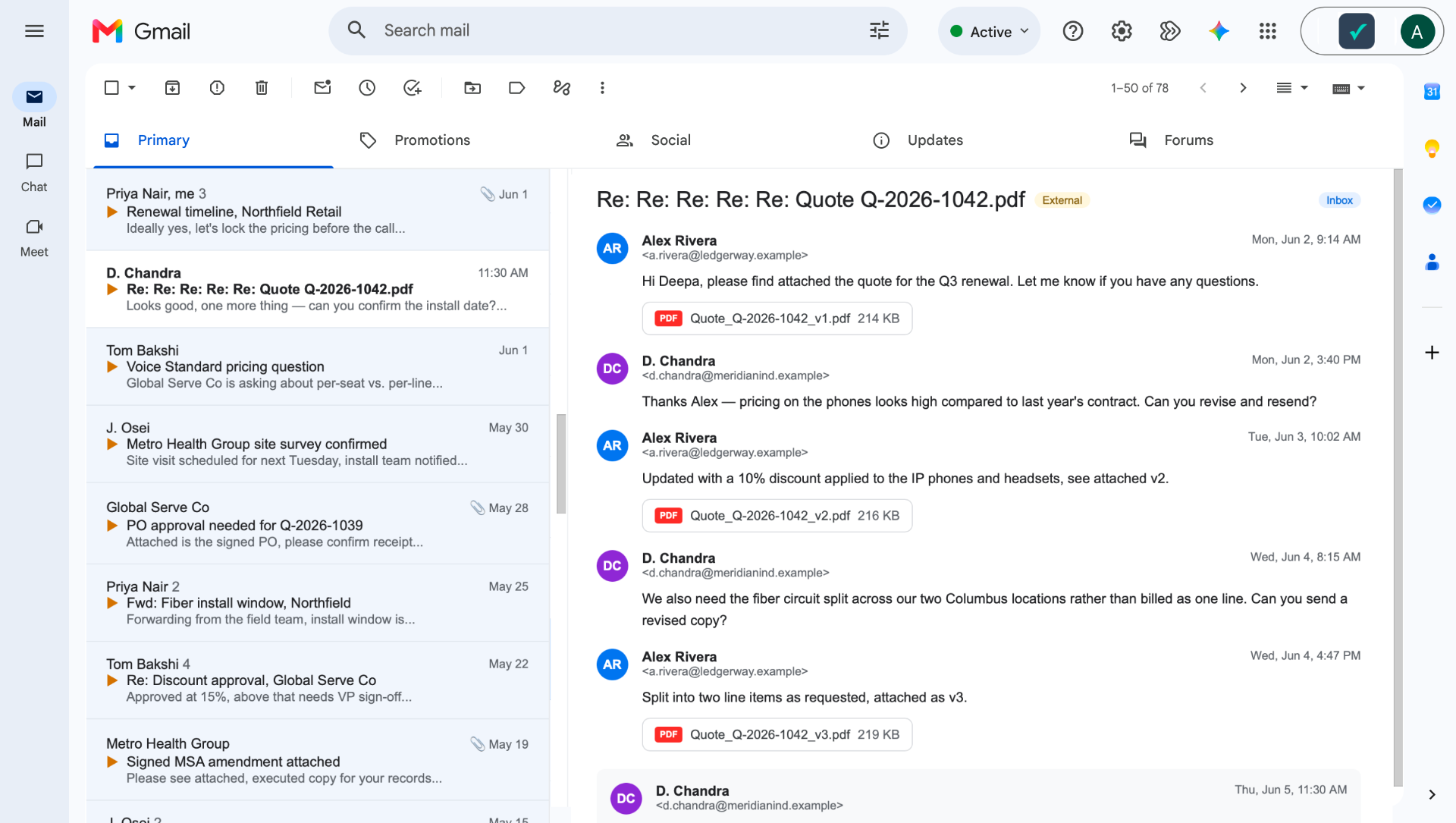
Task: Go to newer messages arrow
Action: [1203, 88]
